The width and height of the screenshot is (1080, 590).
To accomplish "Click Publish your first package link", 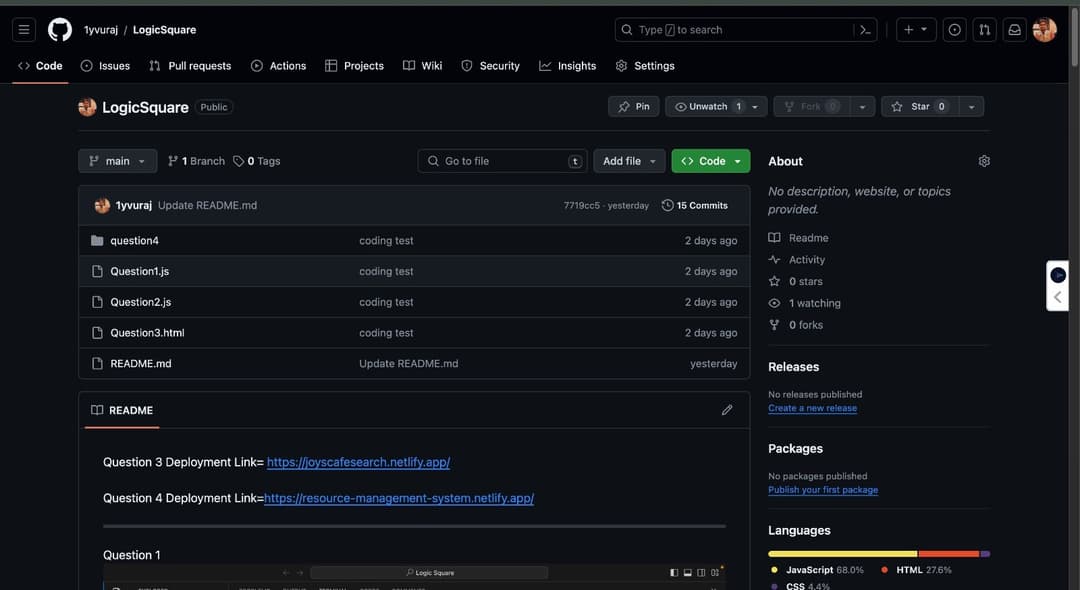I will pos(822,489).
